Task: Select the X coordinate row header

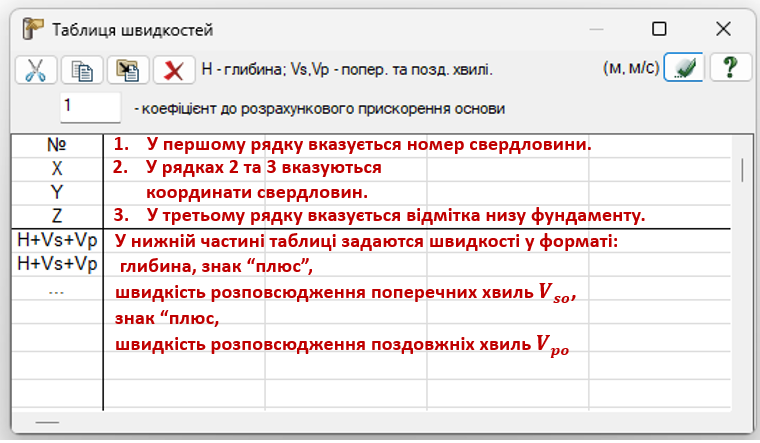Action: [x=57, y=168]
